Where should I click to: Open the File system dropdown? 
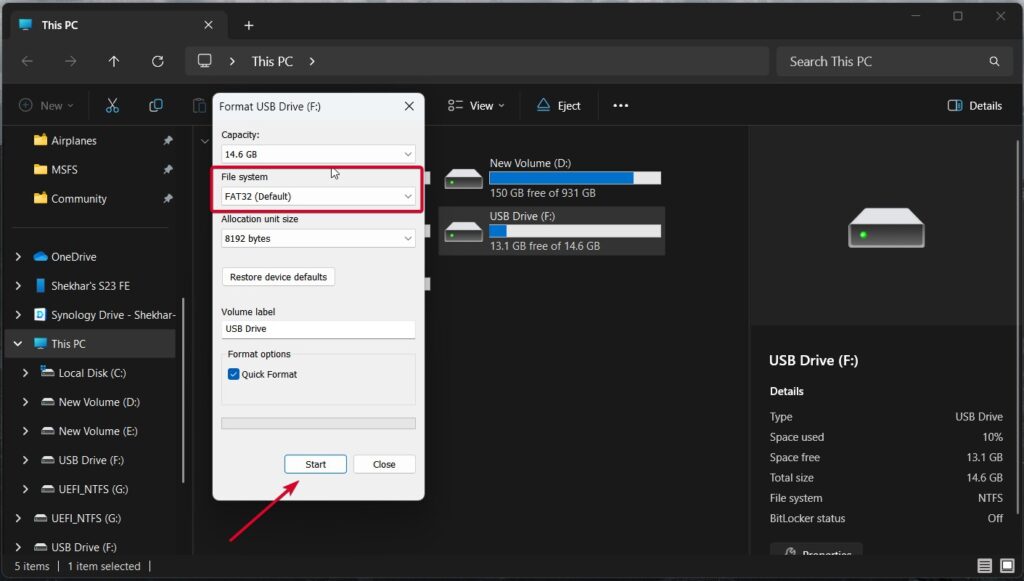tap(317, 195)
